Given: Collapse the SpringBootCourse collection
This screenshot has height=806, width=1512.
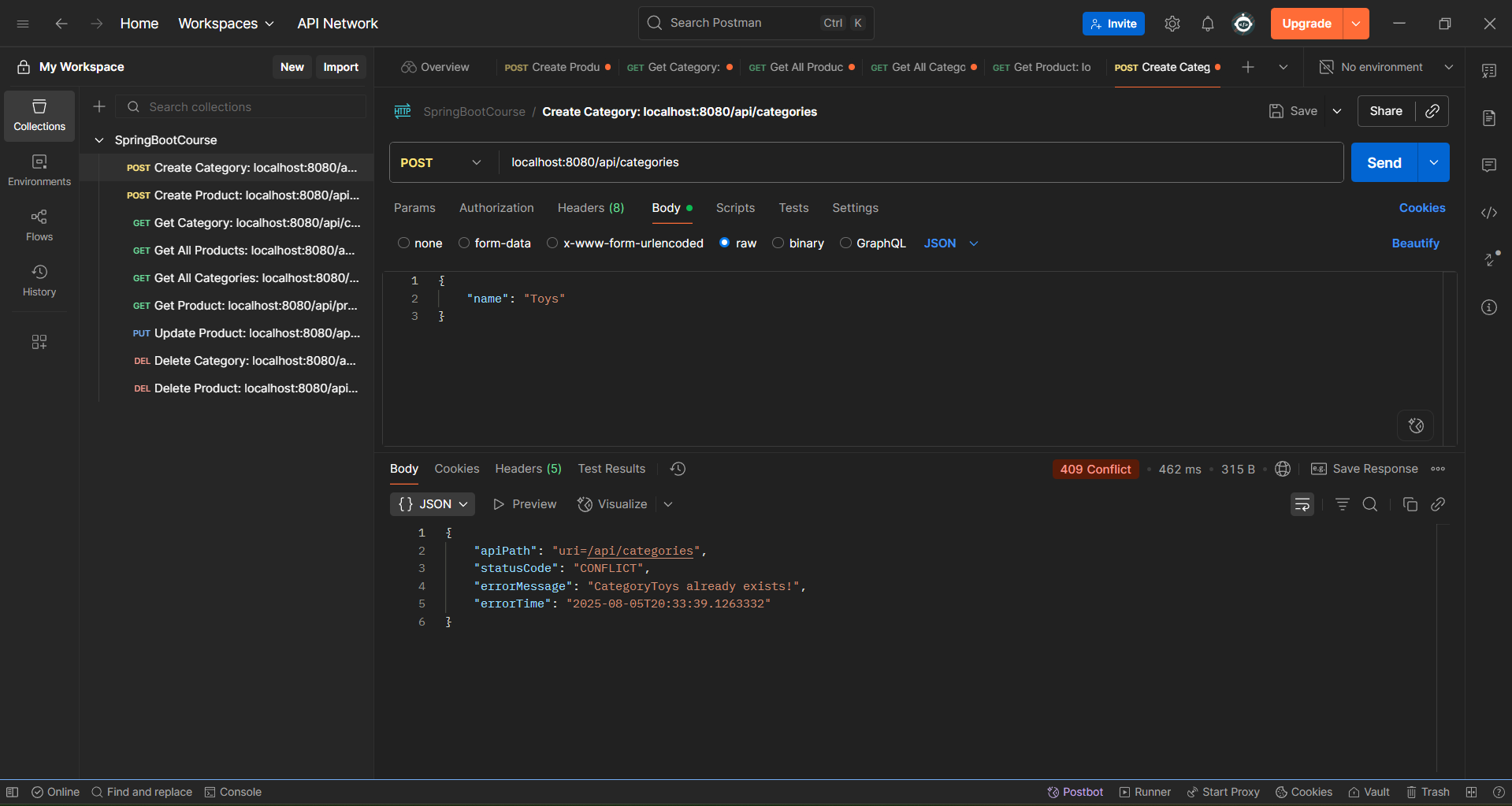Looking at the screenshot, I should pos(99,140).
